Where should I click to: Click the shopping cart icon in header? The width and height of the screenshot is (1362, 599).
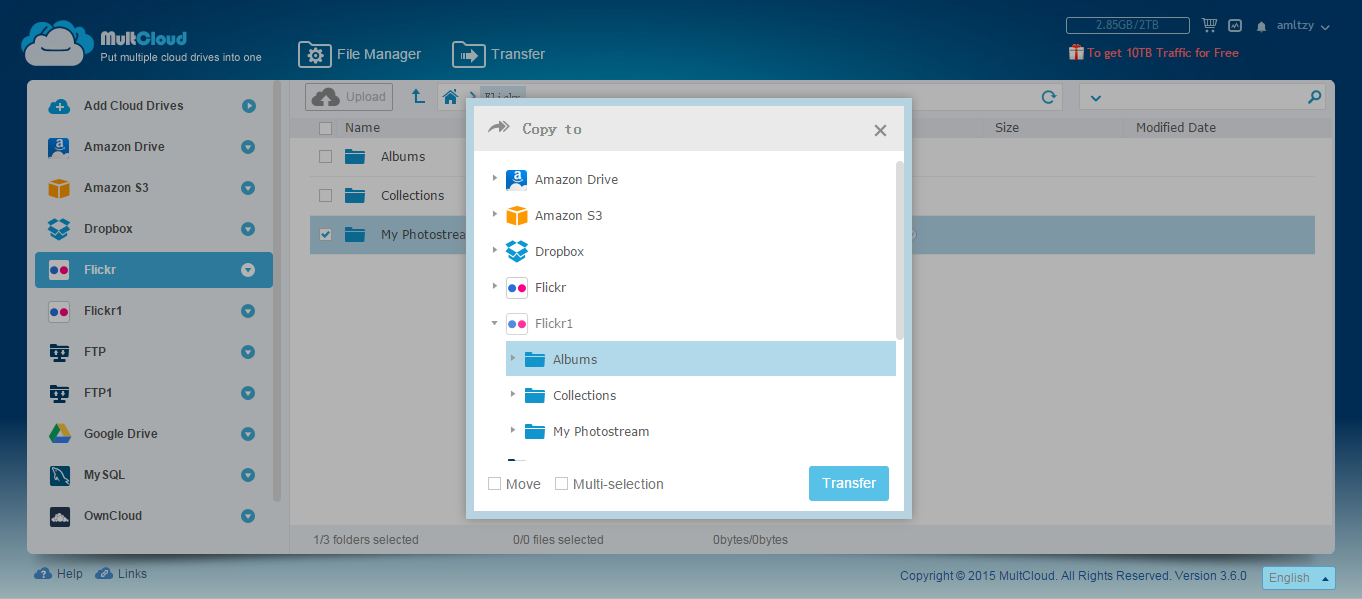pos(1210,26)
